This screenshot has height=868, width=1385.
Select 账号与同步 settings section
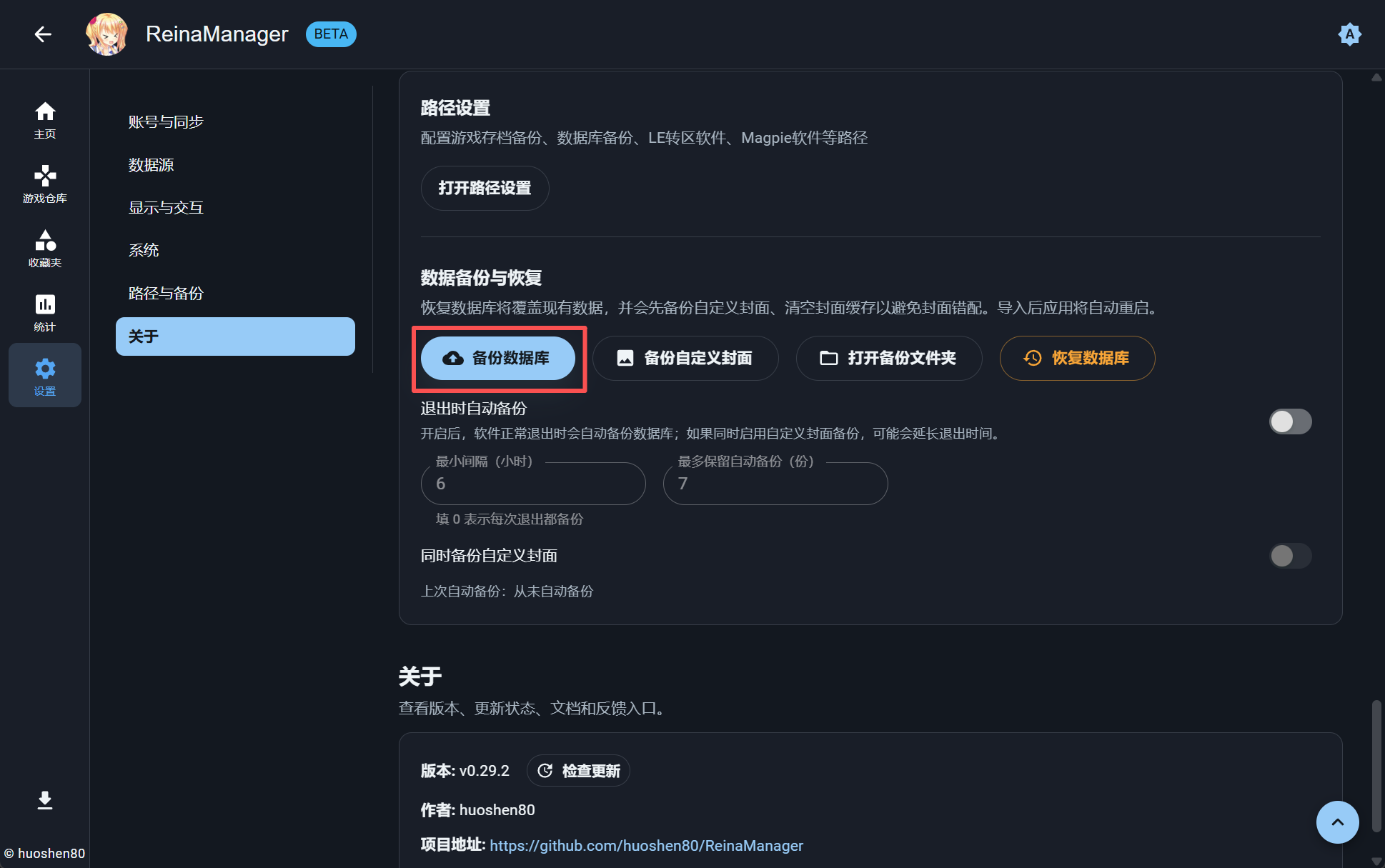pos(235,122)
